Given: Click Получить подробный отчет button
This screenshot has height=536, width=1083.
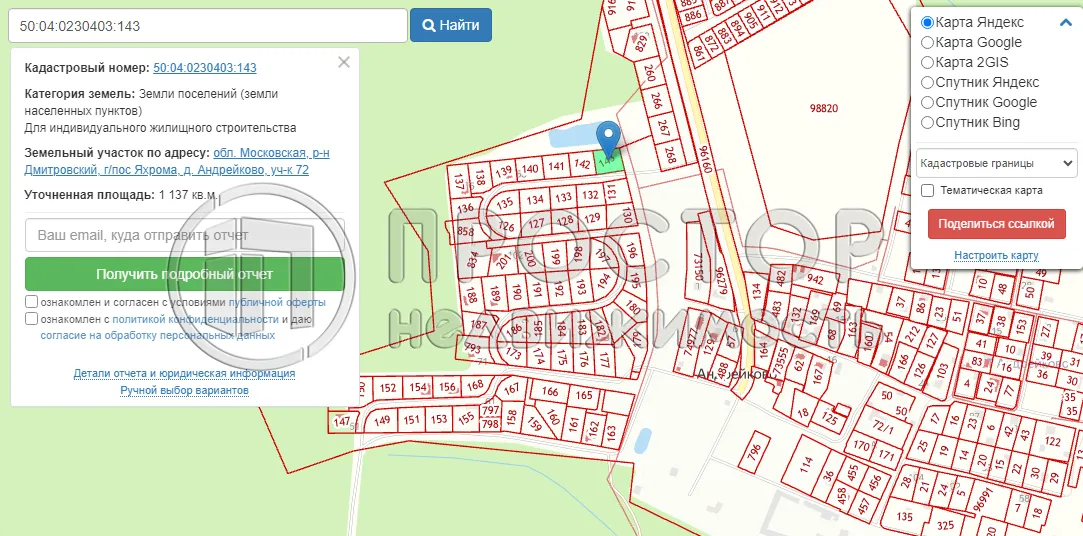Looking at the screenshot, I should [x=184, y=274].
